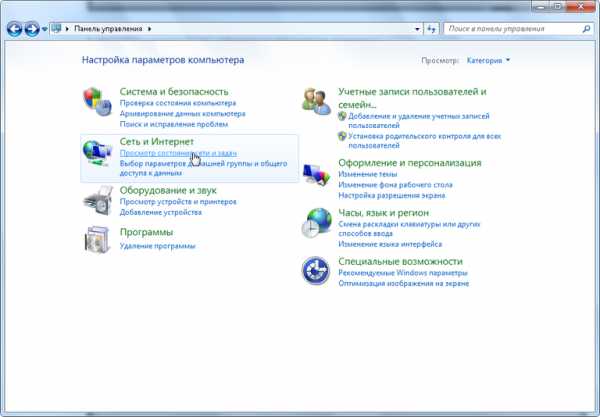Open Проверка состояния компьютера link
The image size is (600, 417).
click(178, 103)
